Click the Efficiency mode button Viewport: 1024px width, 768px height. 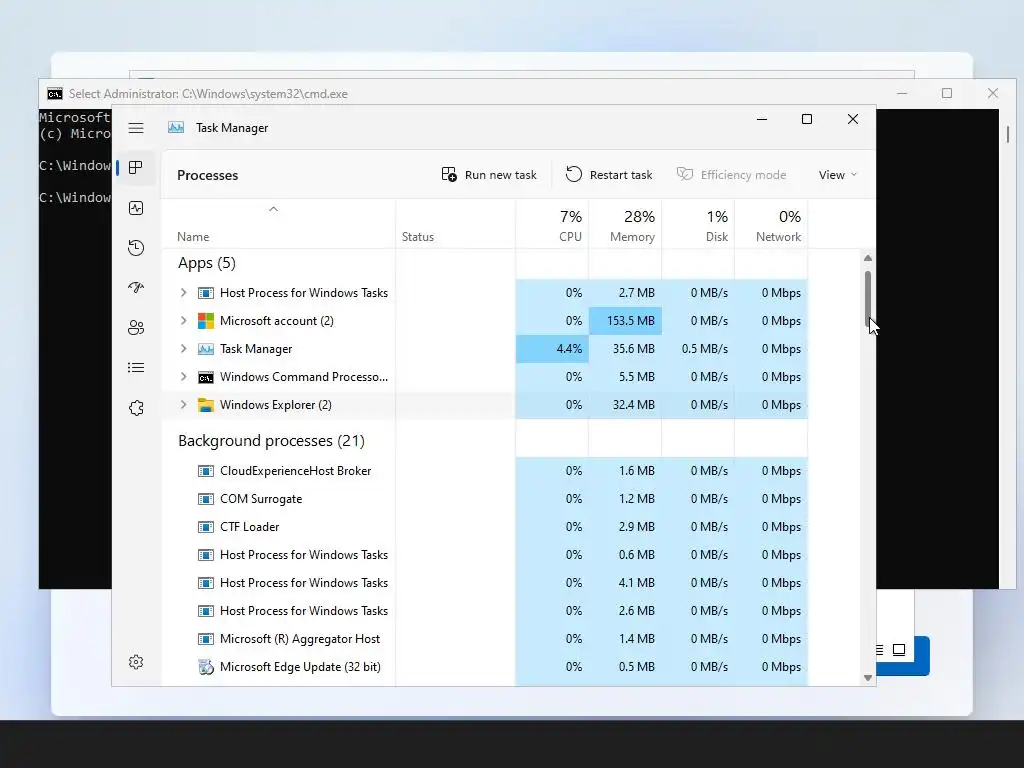coord(731,174)
